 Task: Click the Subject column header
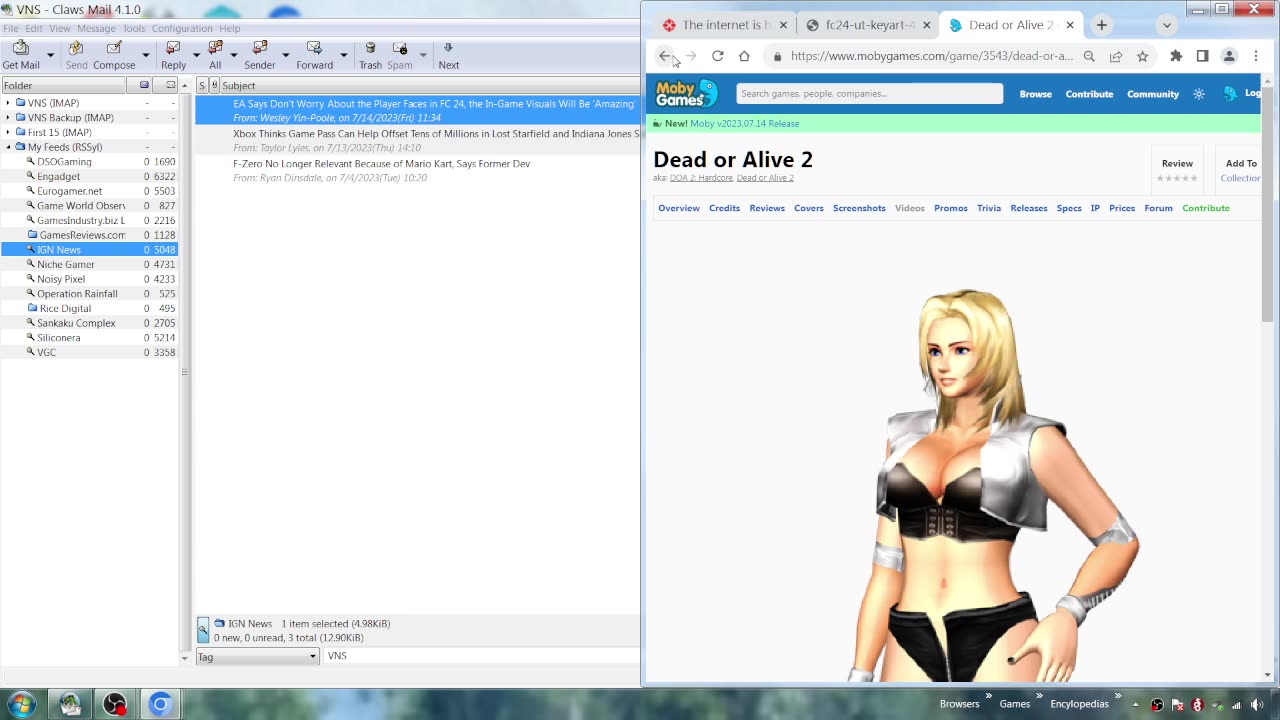click(x=429, y=85)
